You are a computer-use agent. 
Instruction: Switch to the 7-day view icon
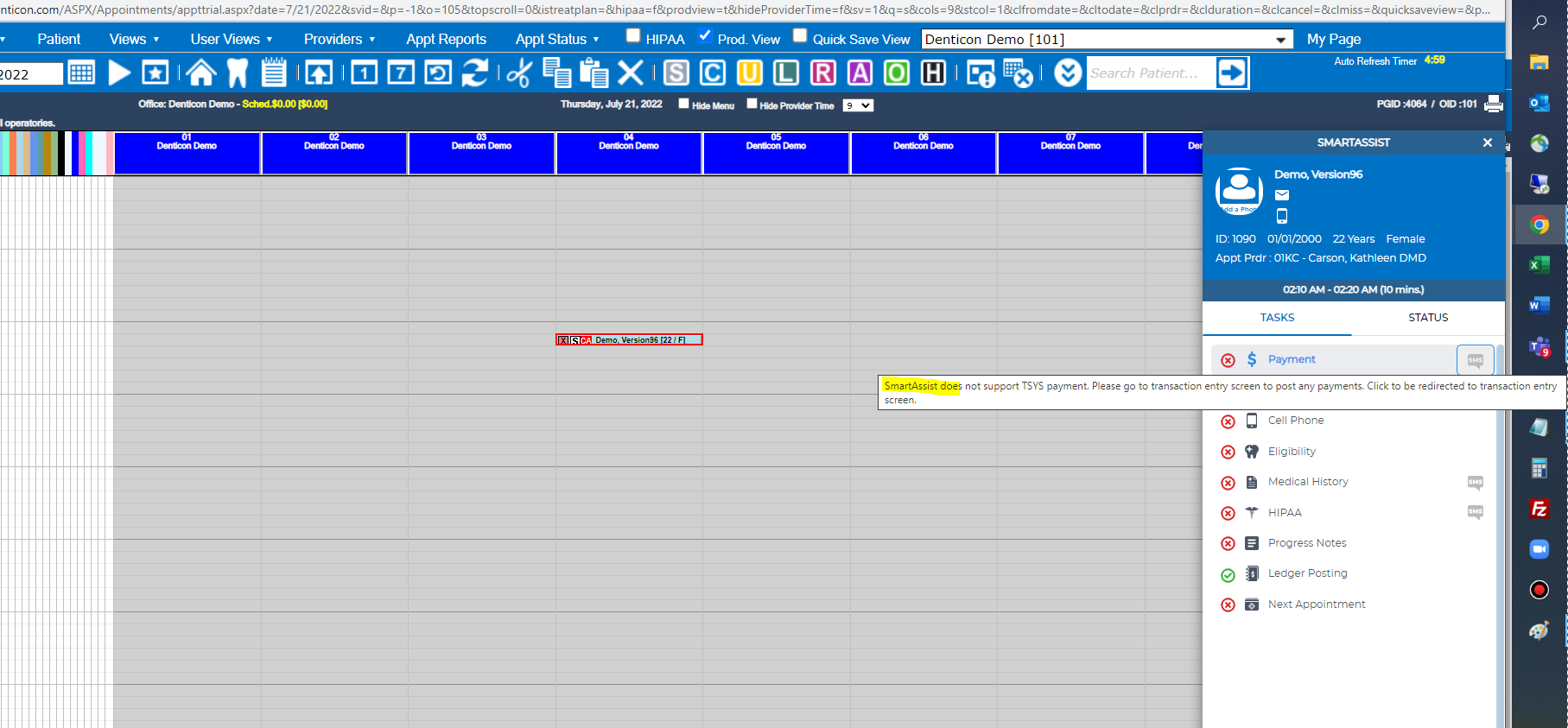click(401, 73)
